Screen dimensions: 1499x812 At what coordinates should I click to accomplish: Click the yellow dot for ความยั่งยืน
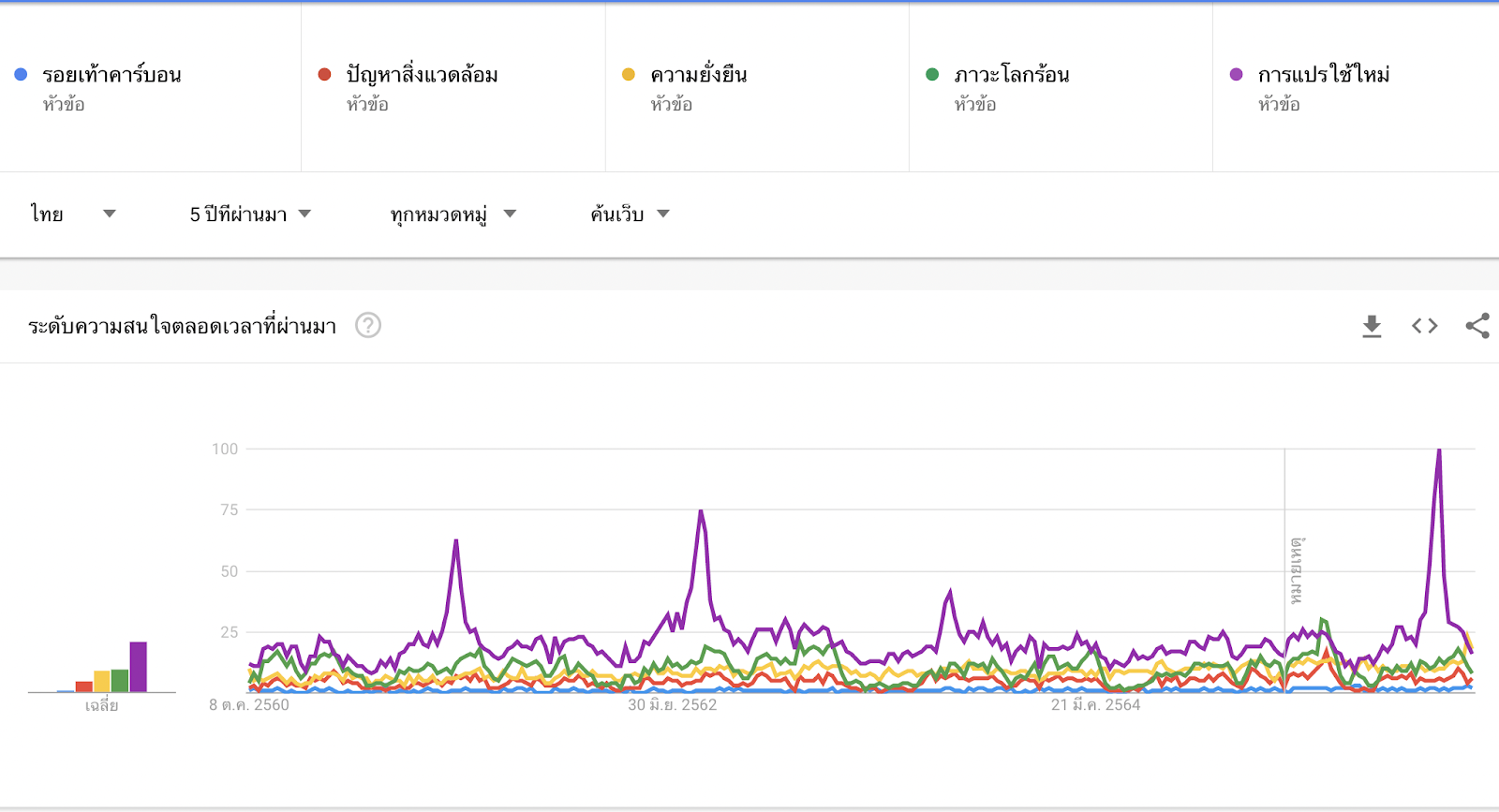[x=629, y=74]
